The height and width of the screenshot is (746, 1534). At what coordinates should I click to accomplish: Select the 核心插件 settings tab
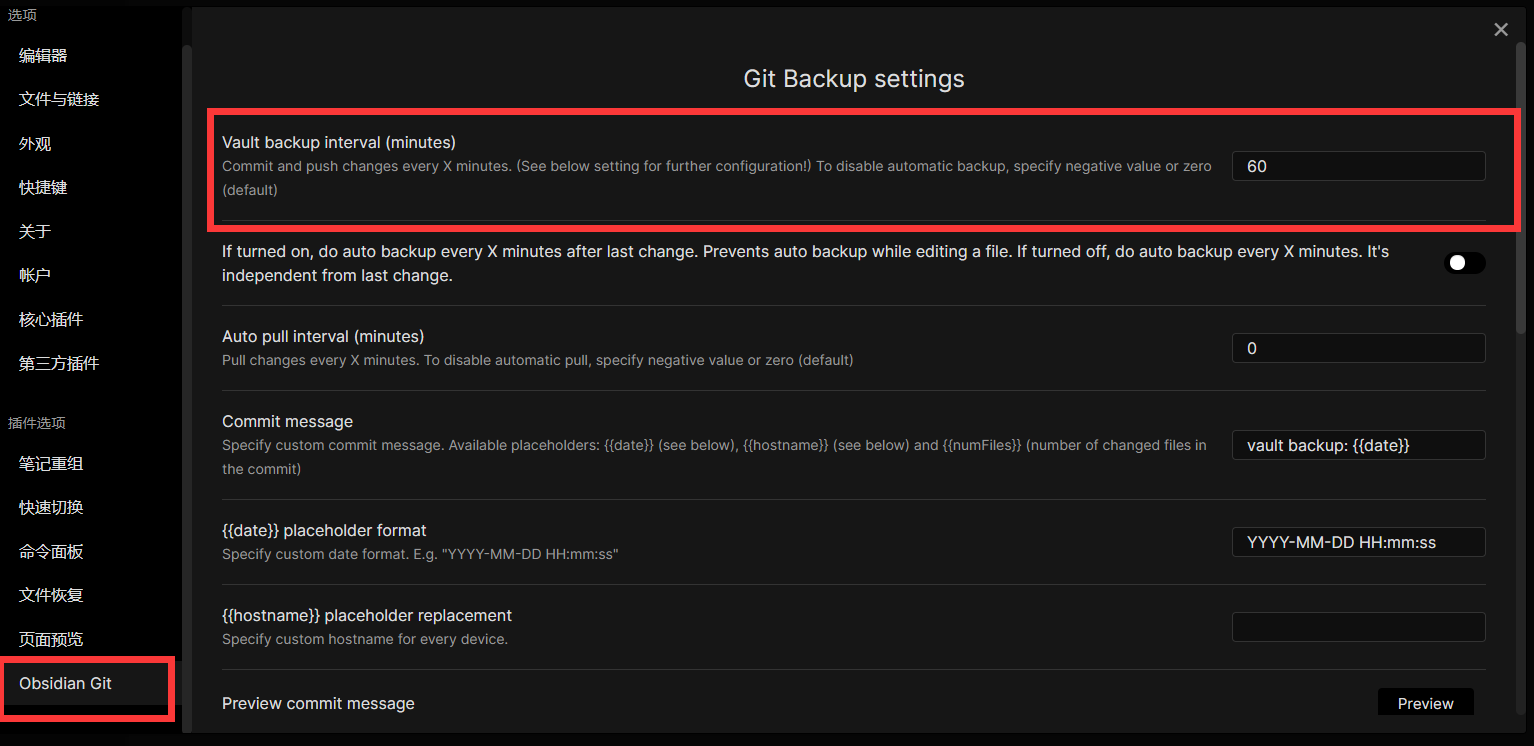[51, 320]
